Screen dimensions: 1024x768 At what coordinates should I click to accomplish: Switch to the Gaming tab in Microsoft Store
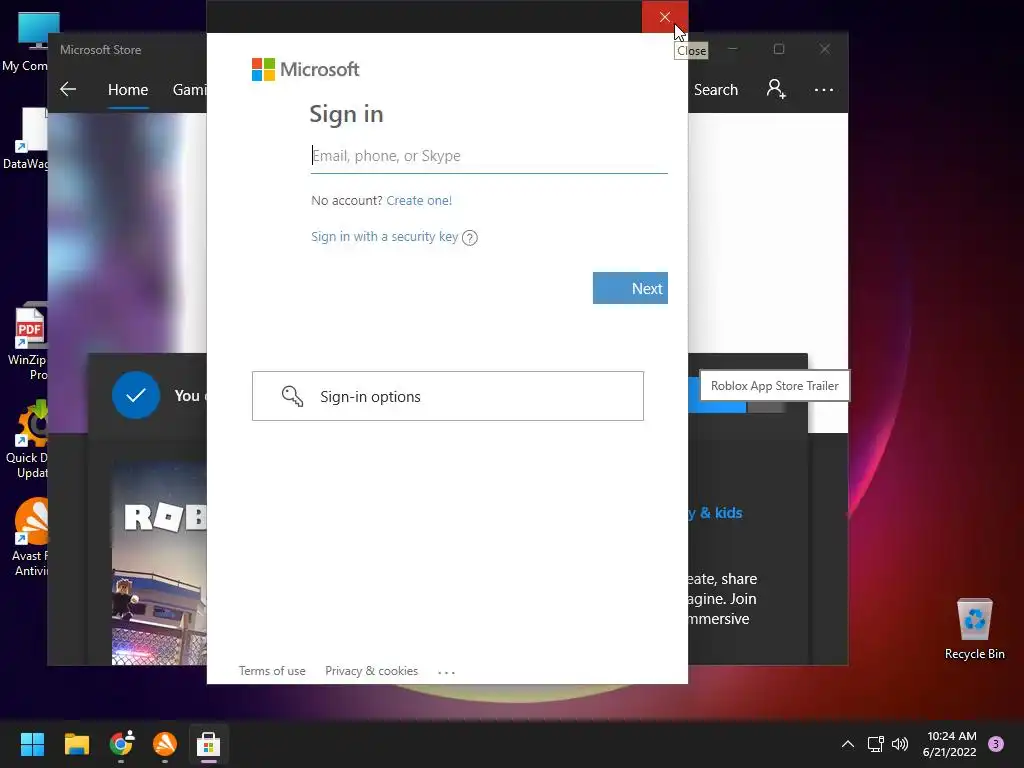point(189,89)
